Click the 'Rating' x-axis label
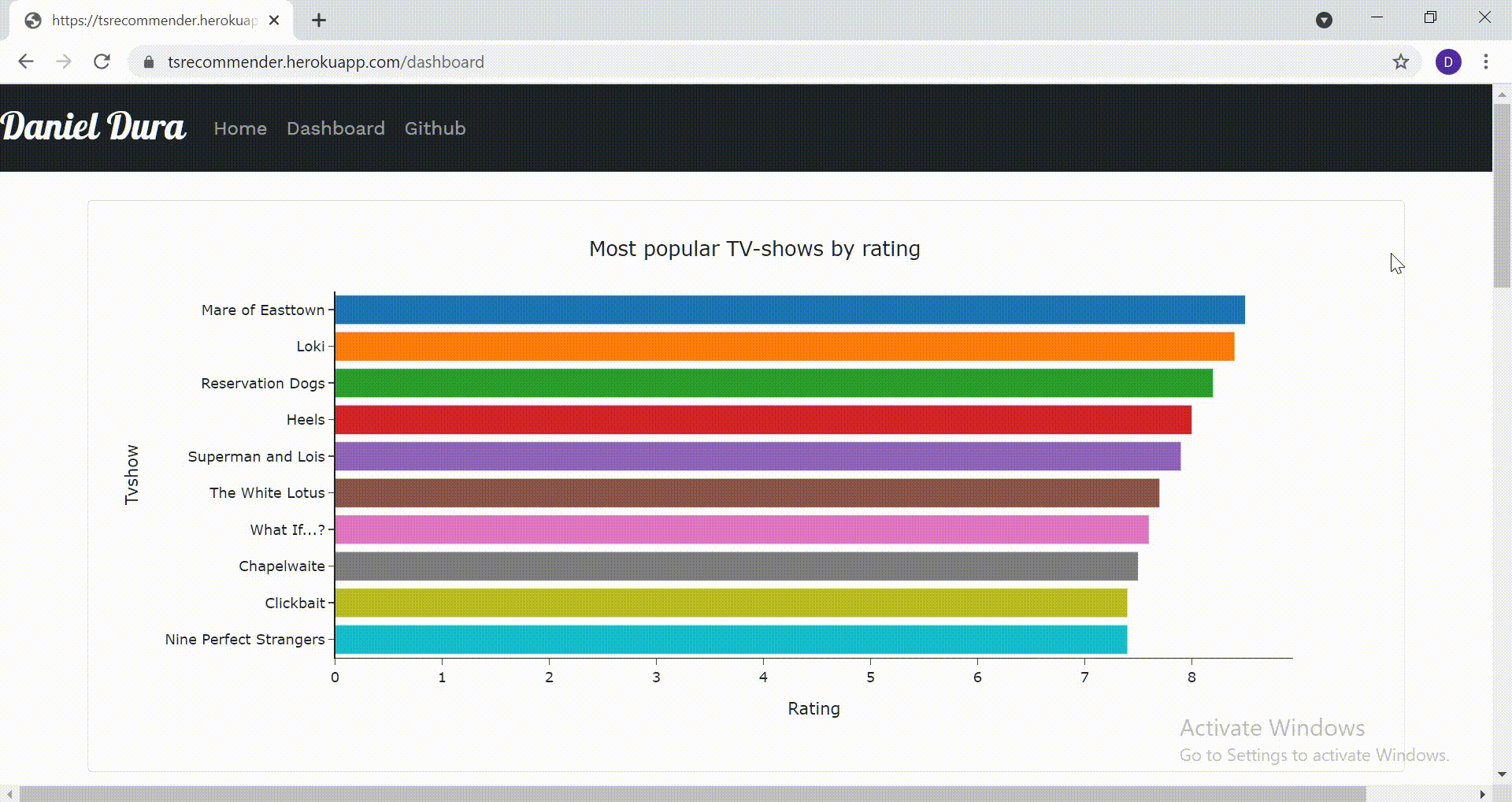 pyautogui.click(x=813, y=708)
